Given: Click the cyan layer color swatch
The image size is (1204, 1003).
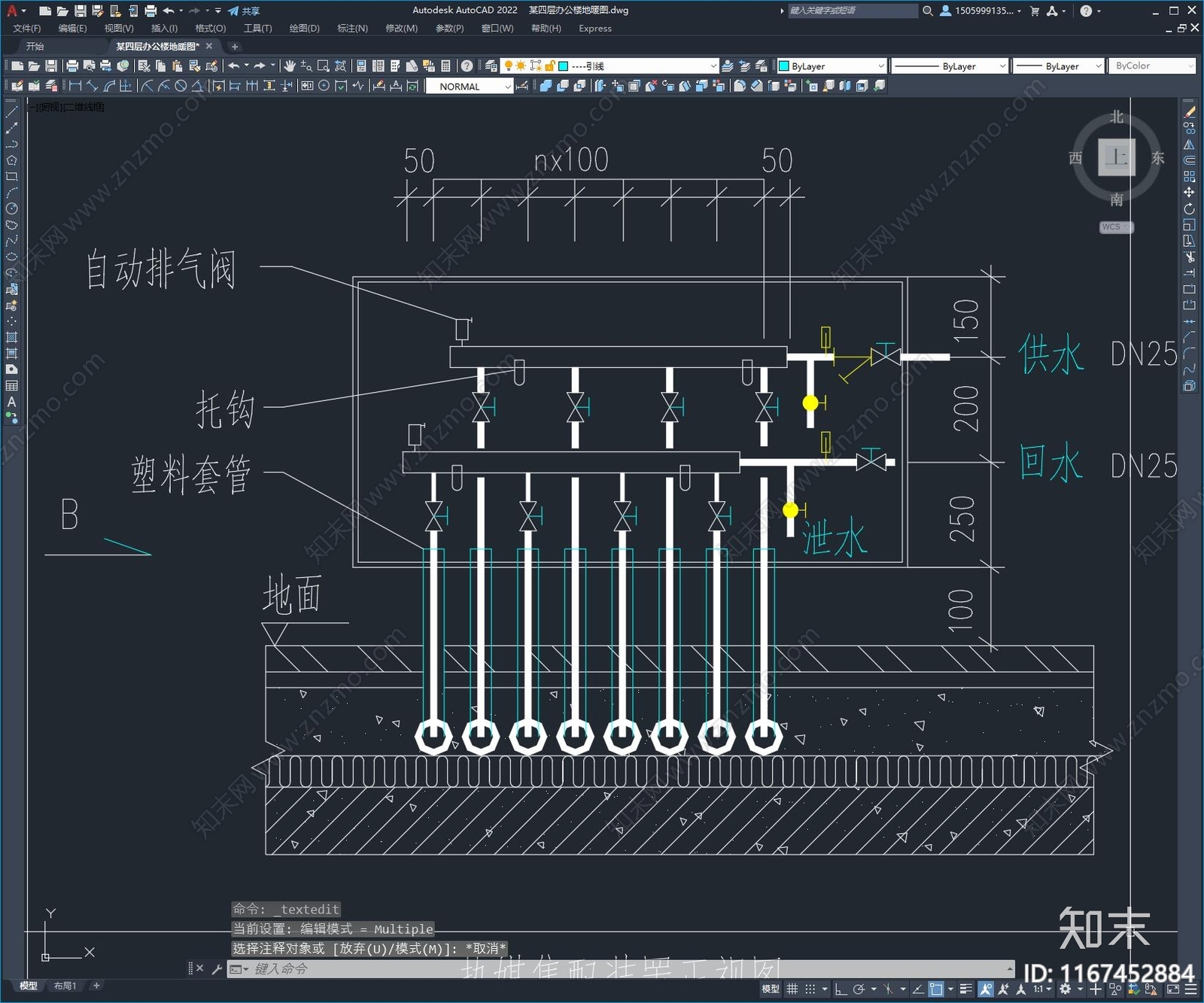Looking at the screenshot, I should (x=563, y=66).
